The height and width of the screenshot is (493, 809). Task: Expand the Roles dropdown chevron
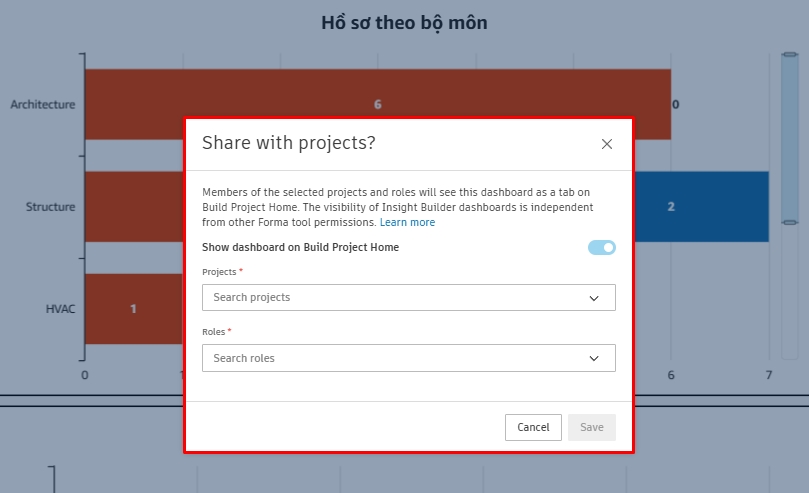pos(594,358)
